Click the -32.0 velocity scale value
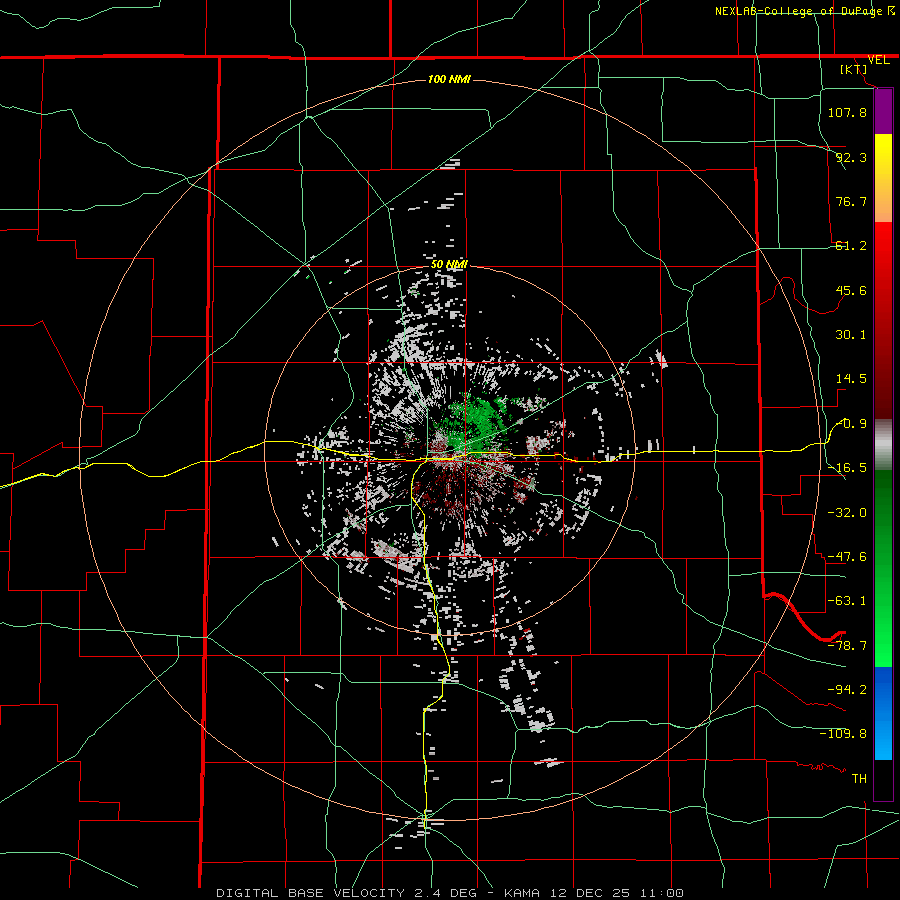900x900 pixels. (x=847, y=513)
